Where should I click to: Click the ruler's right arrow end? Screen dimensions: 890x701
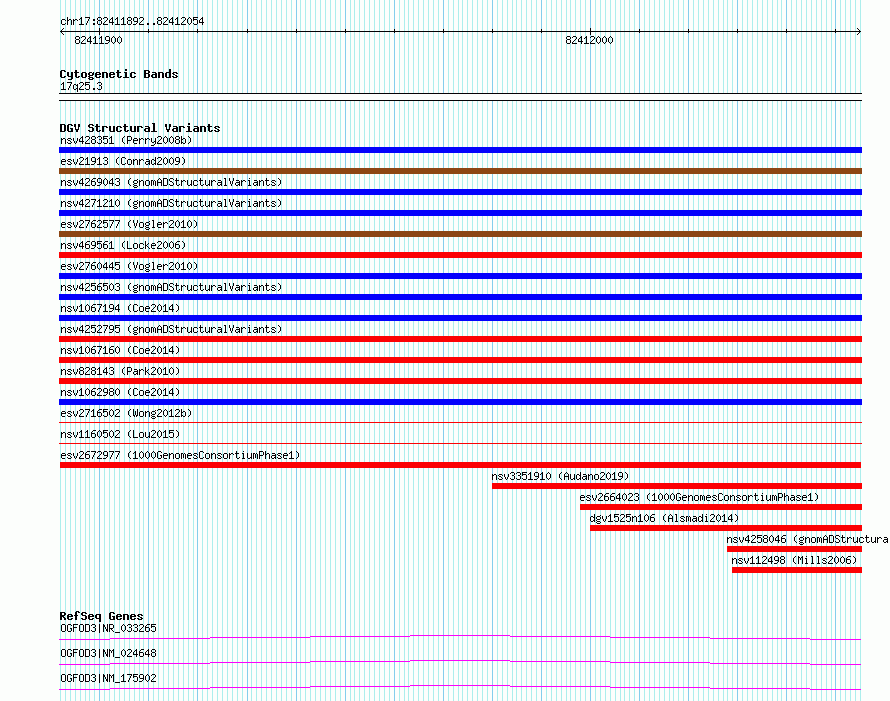point(859,32)
